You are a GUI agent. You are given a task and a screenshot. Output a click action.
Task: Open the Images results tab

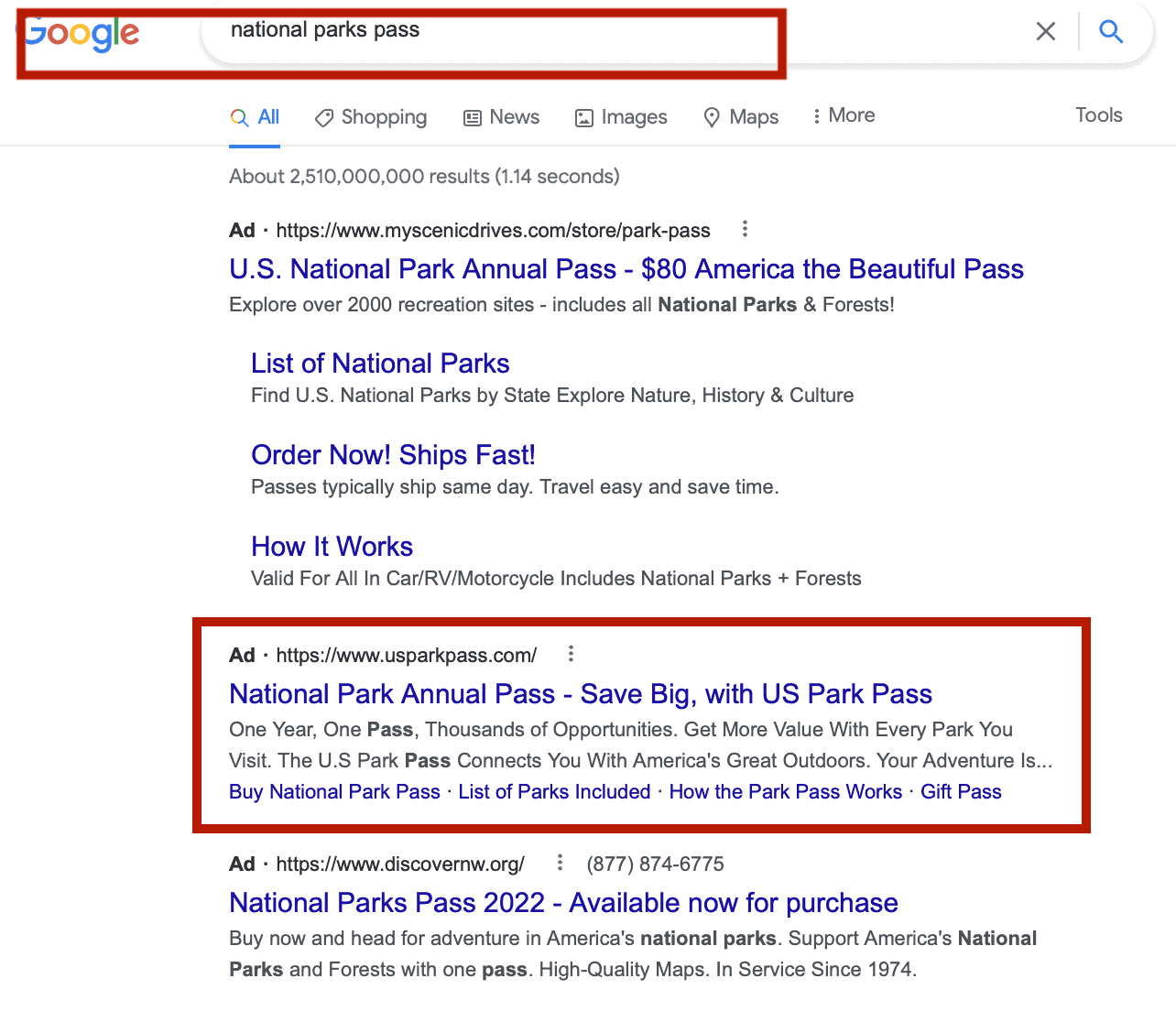[621, 117]
